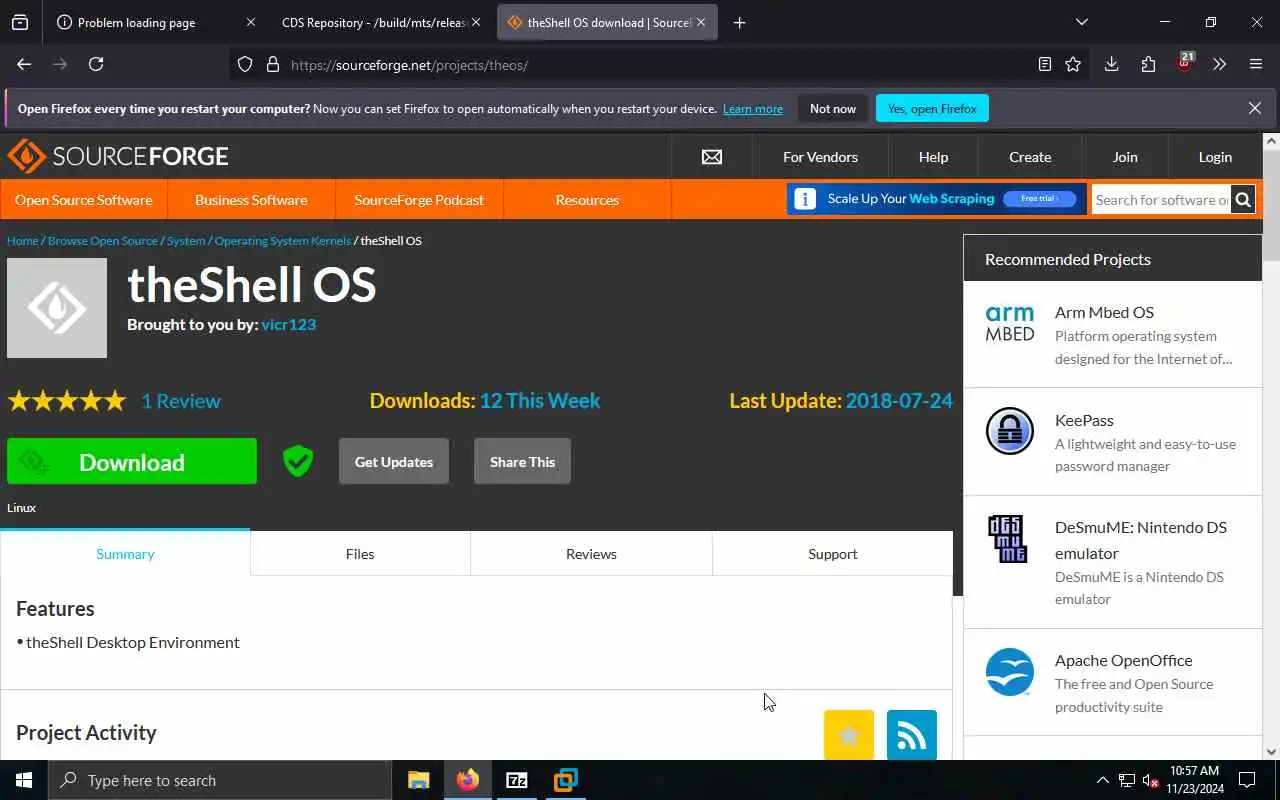
Task: Click the Apache OpenOffice icon
Action: coord(1010,672)
